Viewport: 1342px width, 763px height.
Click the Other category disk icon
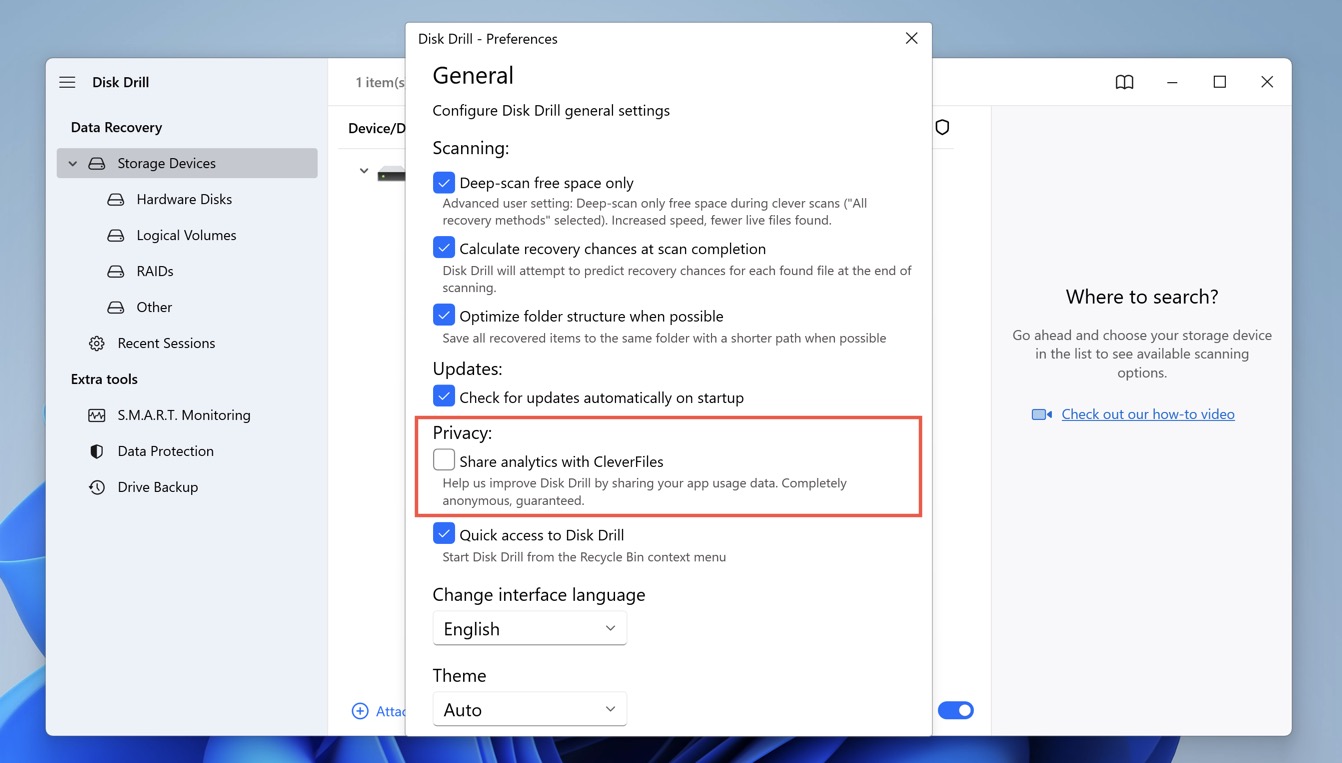(116, 307)
